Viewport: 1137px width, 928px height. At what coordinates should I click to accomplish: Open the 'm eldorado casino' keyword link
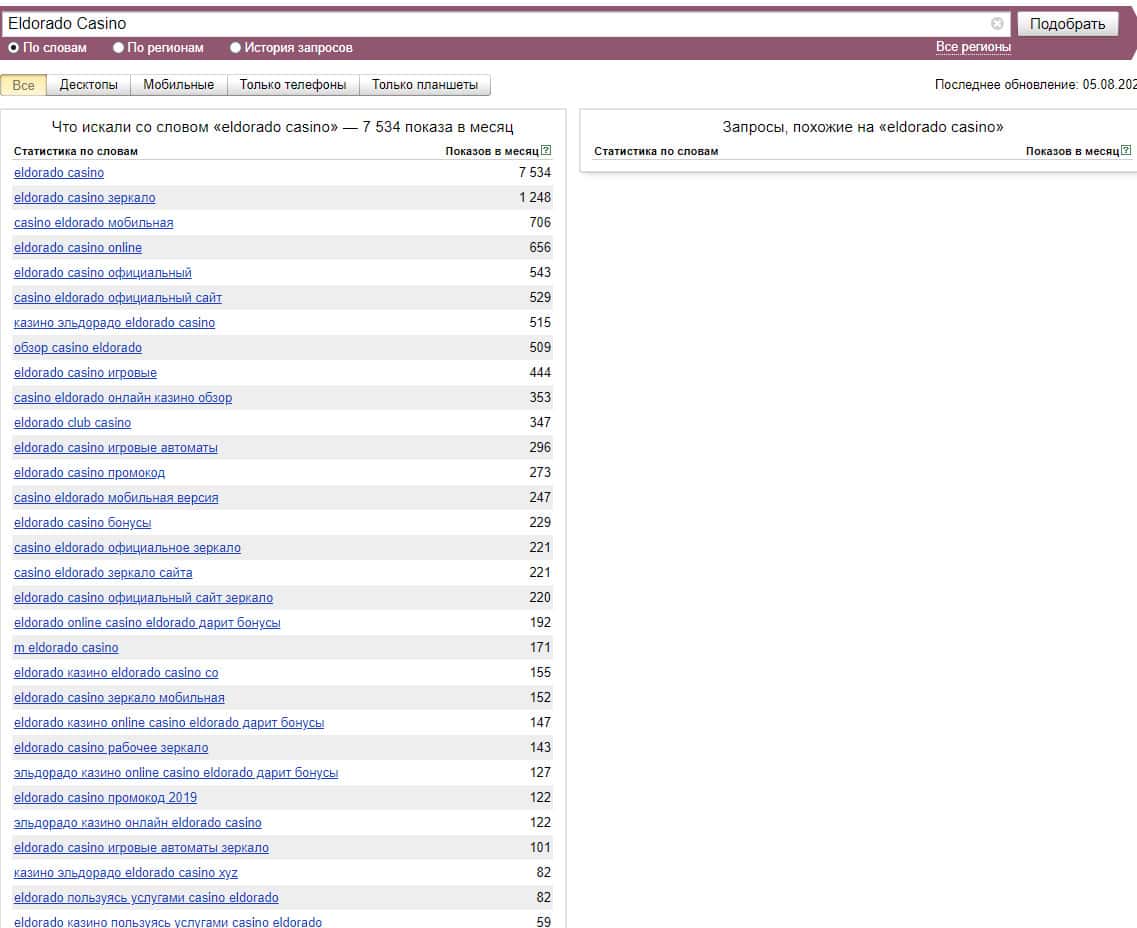coord(66,648)
